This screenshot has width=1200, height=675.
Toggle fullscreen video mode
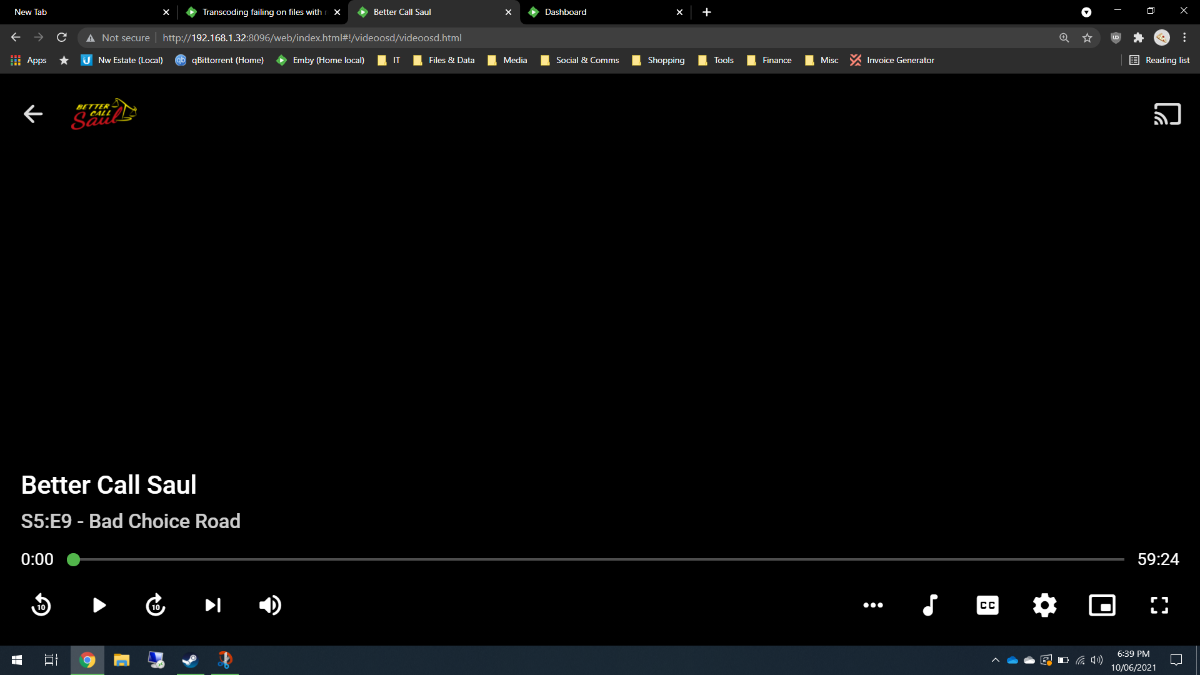[1159, 604]
